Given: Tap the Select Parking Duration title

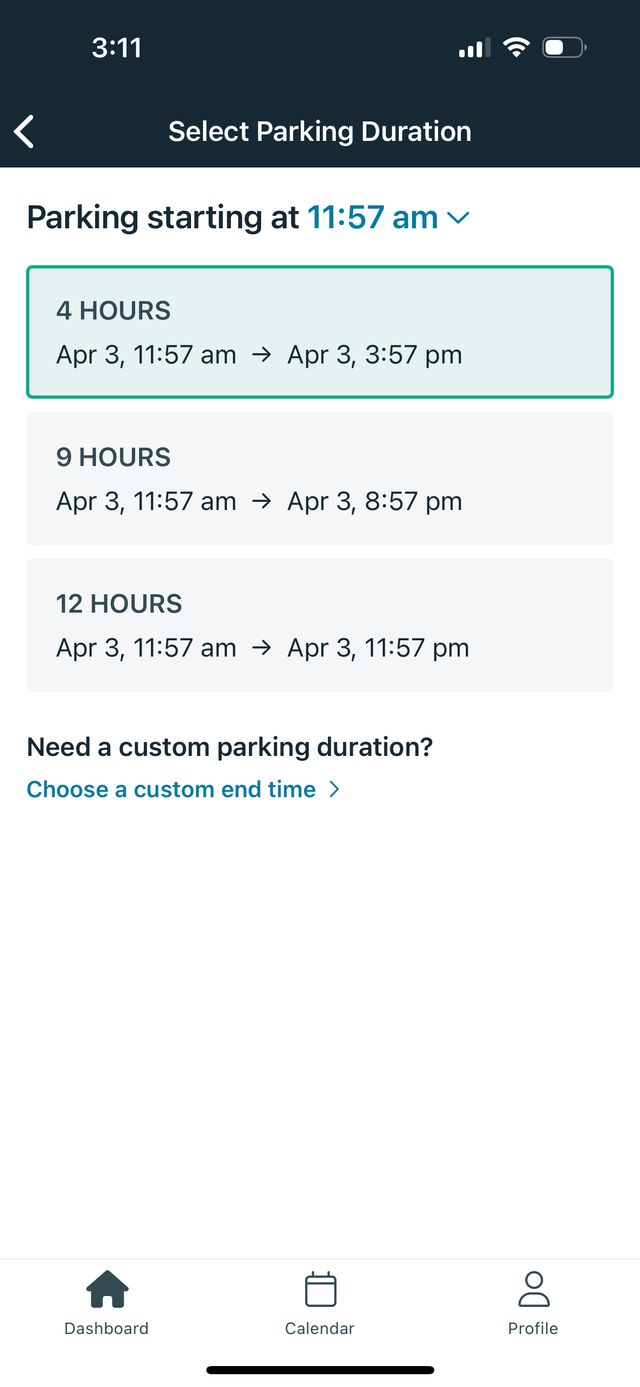Looking at the screenshot, I should (320, 131).
